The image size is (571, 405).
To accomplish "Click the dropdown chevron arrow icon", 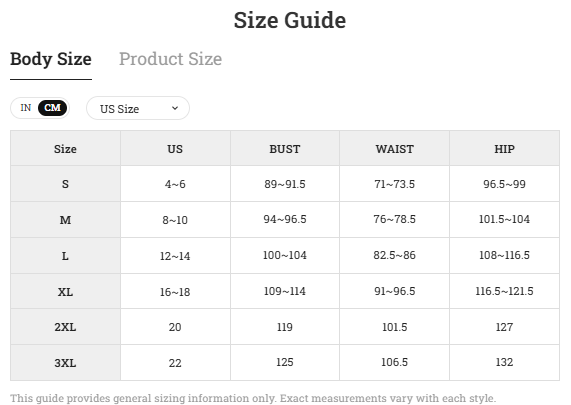I will click(175, 108).
